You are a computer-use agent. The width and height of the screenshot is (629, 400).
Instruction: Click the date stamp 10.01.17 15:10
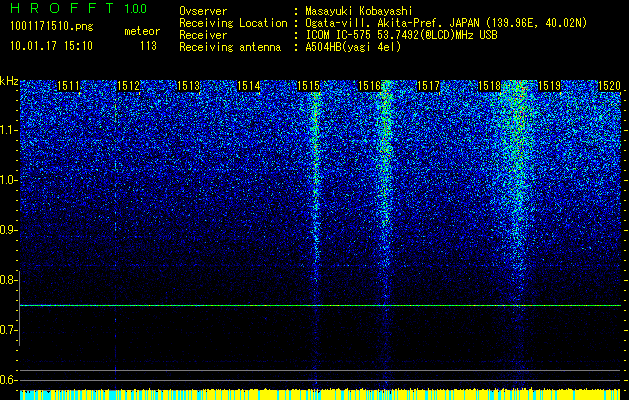(51, 46)
